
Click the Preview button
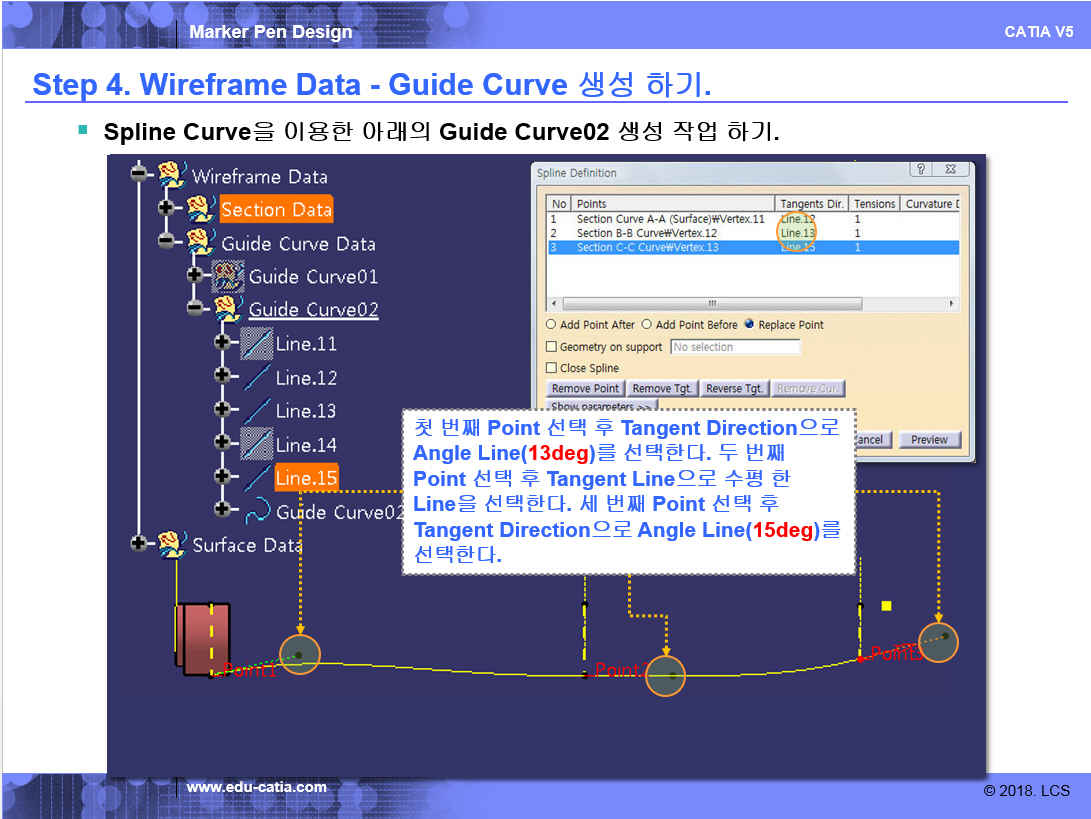929,440
